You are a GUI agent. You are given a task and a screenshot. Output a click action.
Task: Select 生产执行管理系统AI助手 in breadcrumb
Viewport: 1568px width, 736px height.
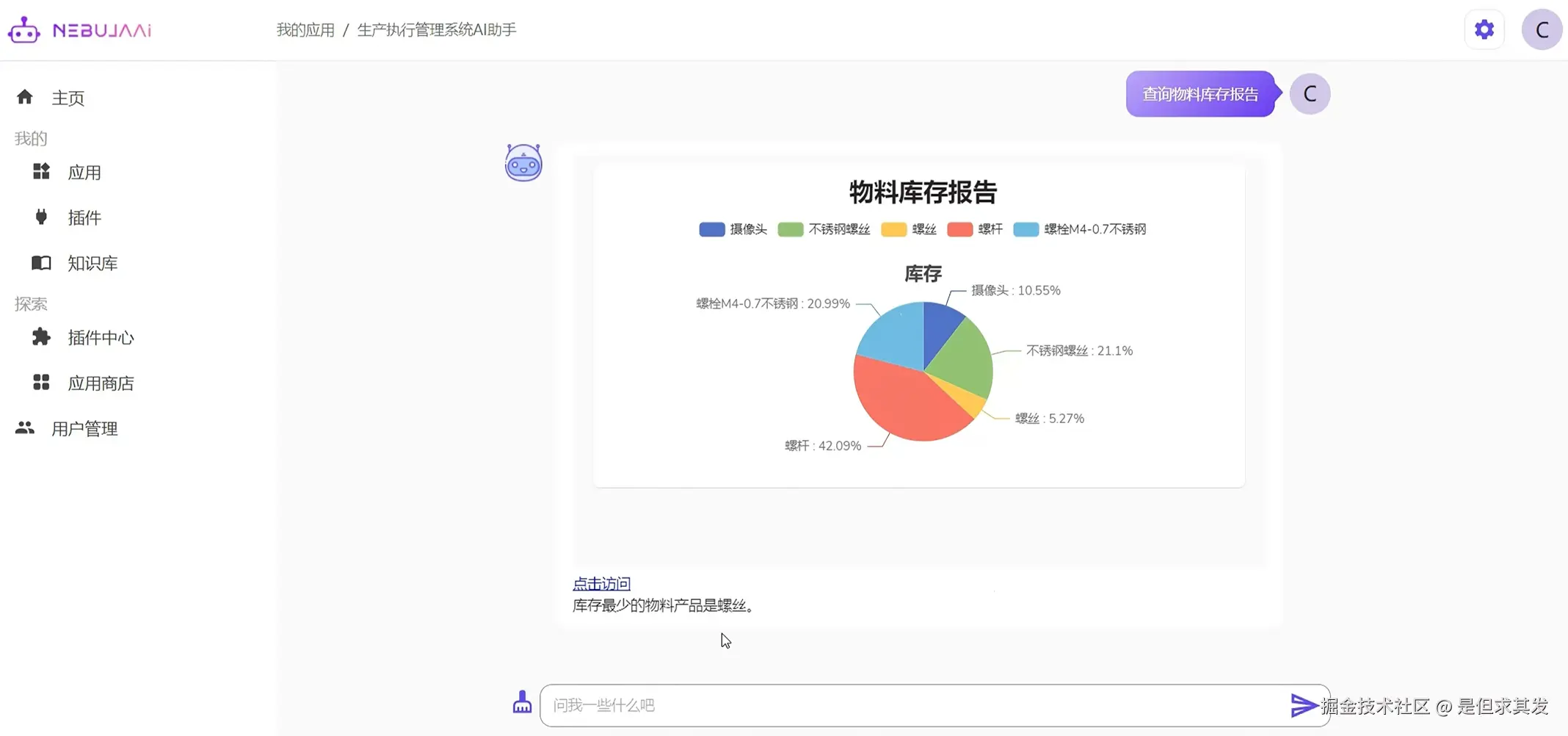[x=437, y=29]
